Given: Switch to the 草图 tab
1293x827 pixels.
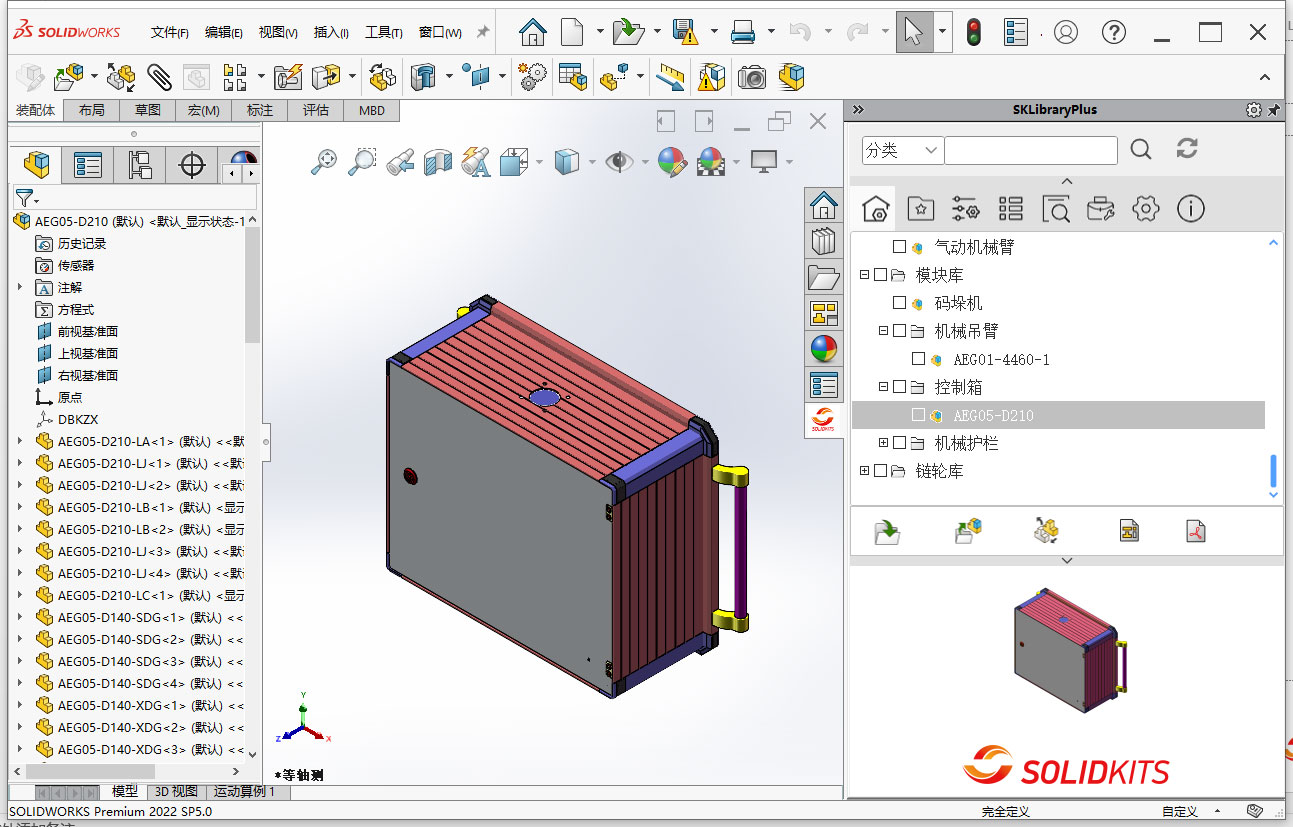Looking at the screenshot, I should (x=147, y=110).
